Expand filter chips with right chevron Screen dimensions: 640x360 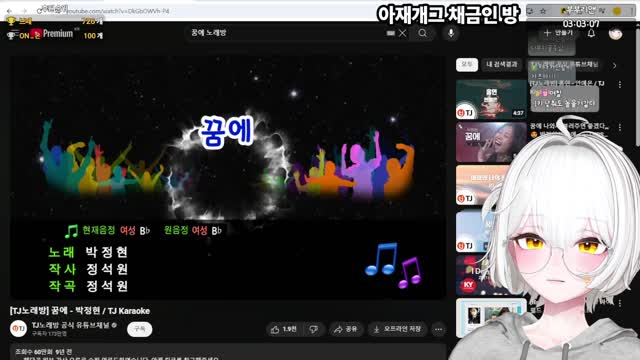[614, 65]
